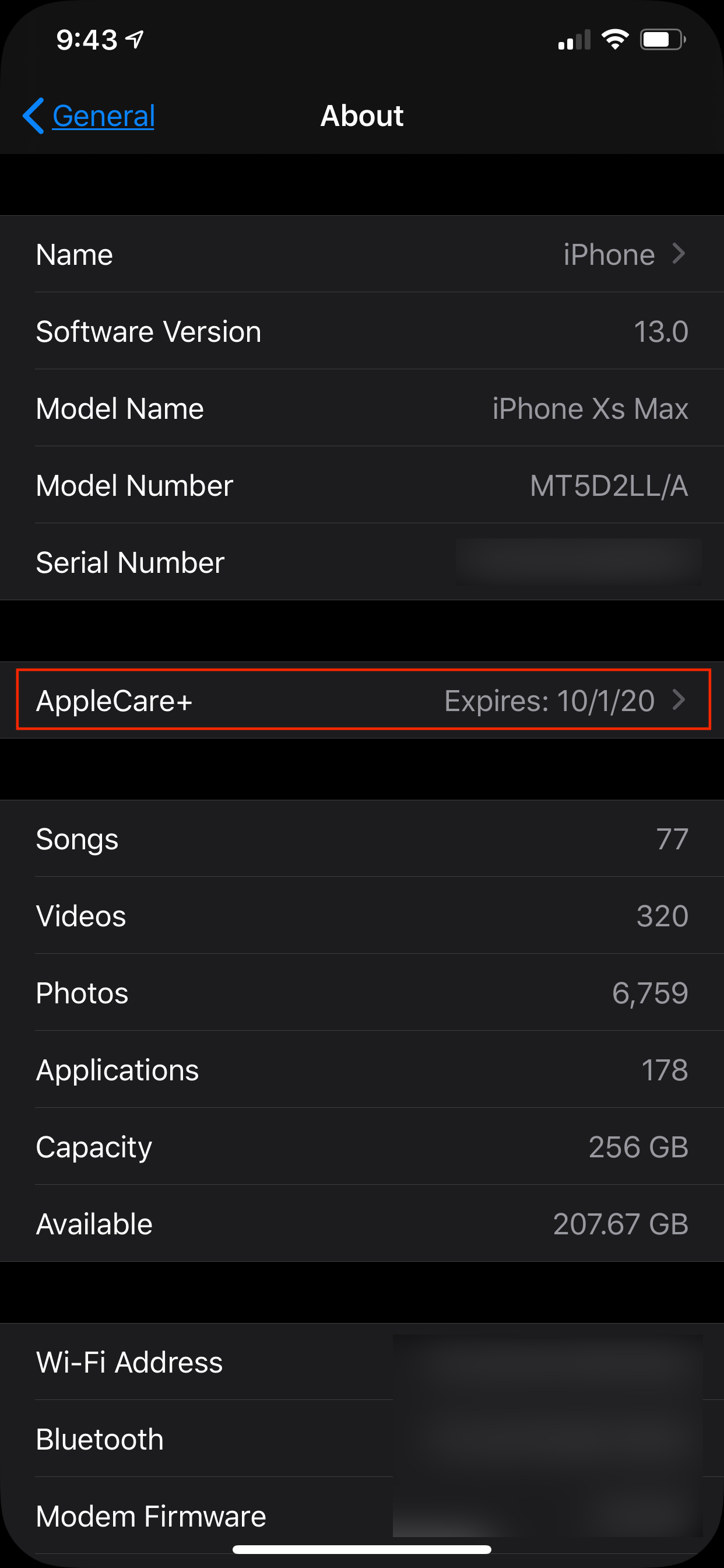Tap the Model Name iPhone Xs Max row

click(363, 408)
